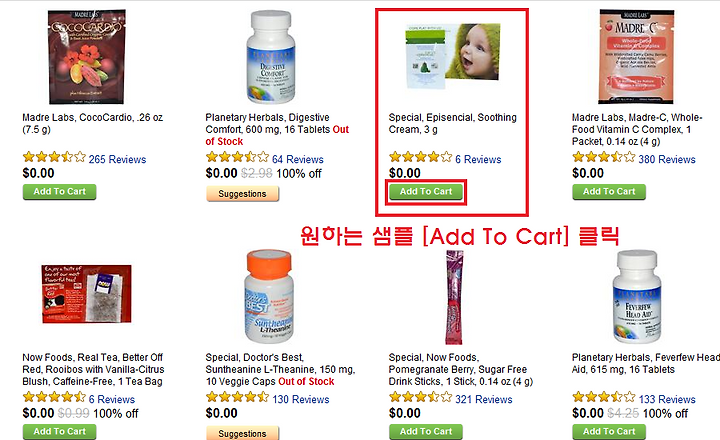Click the Episencial baby cream image
720x440 pixels.
(x=452, y=56)
